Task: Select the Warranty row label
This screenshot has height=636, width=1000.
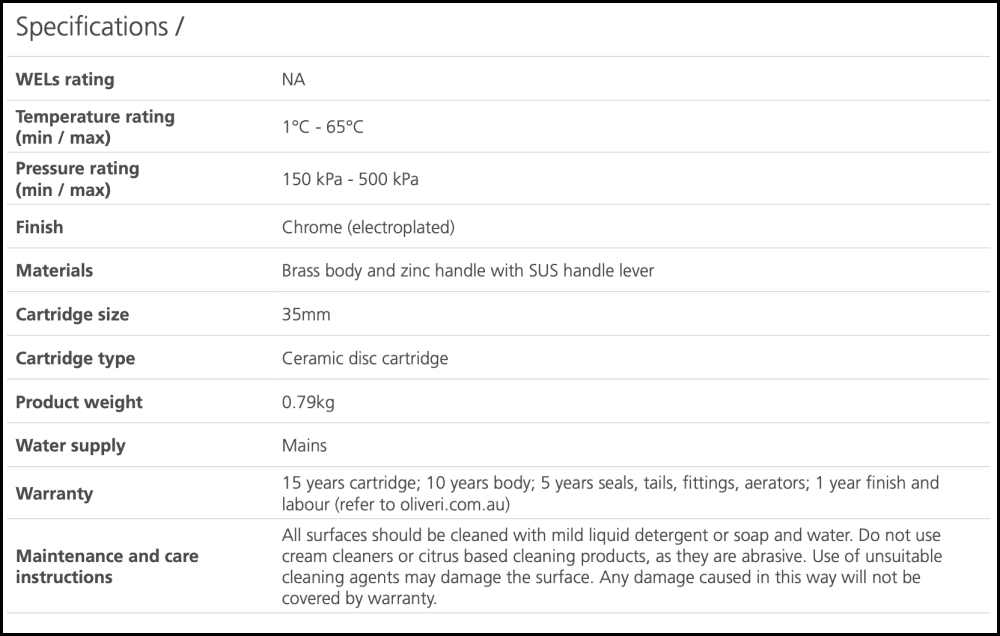Action: point(54,493)
